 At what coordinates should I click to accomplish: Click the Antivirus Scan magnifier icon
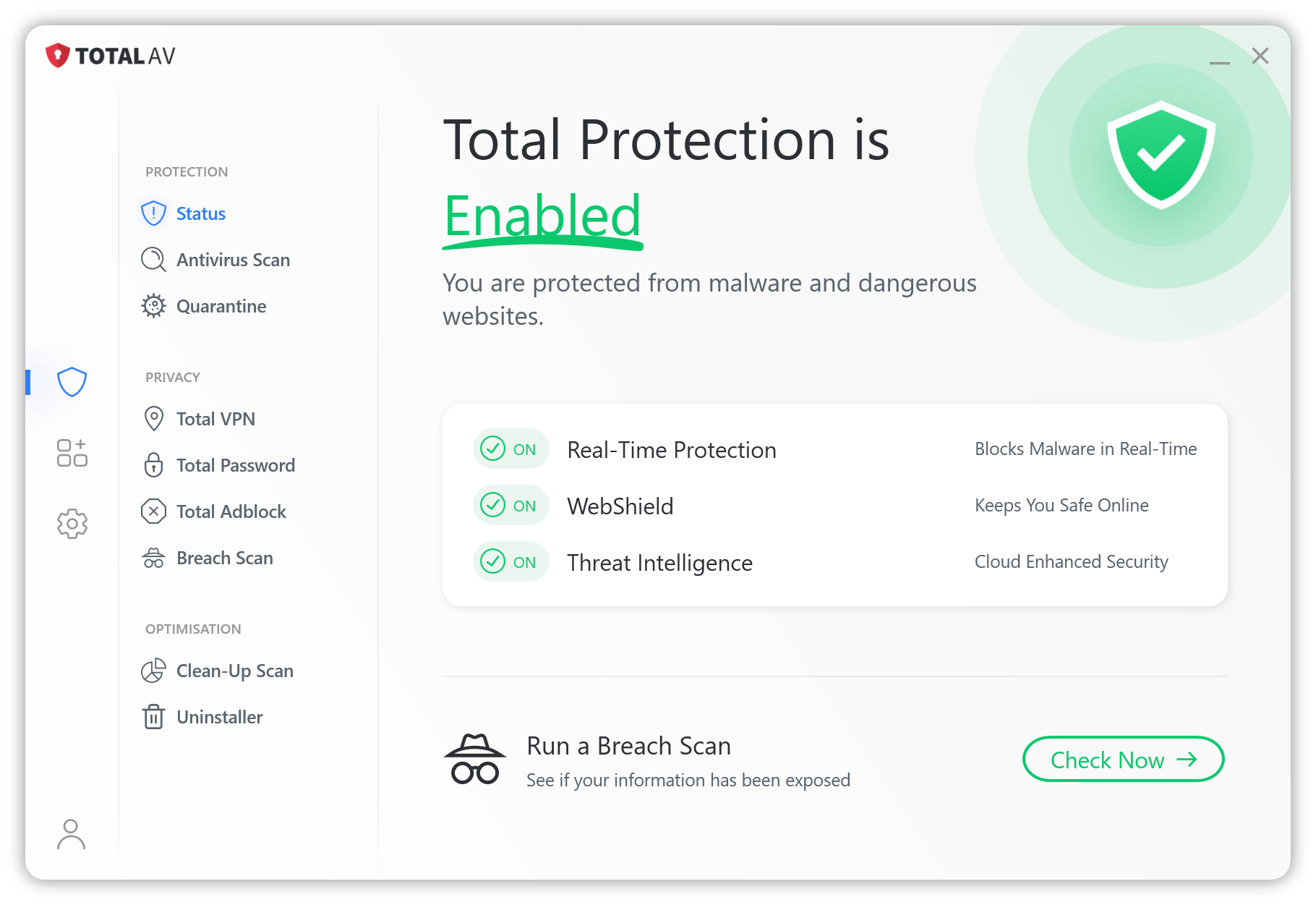pos(153,260)
